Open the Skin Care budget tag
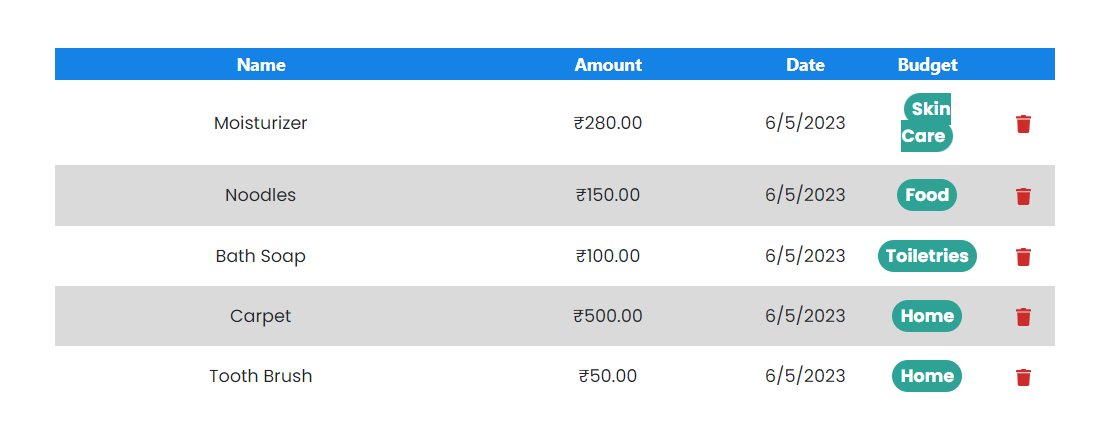Screen dimensions: 1119x435 pyautogui.click(x=927, y=123)
